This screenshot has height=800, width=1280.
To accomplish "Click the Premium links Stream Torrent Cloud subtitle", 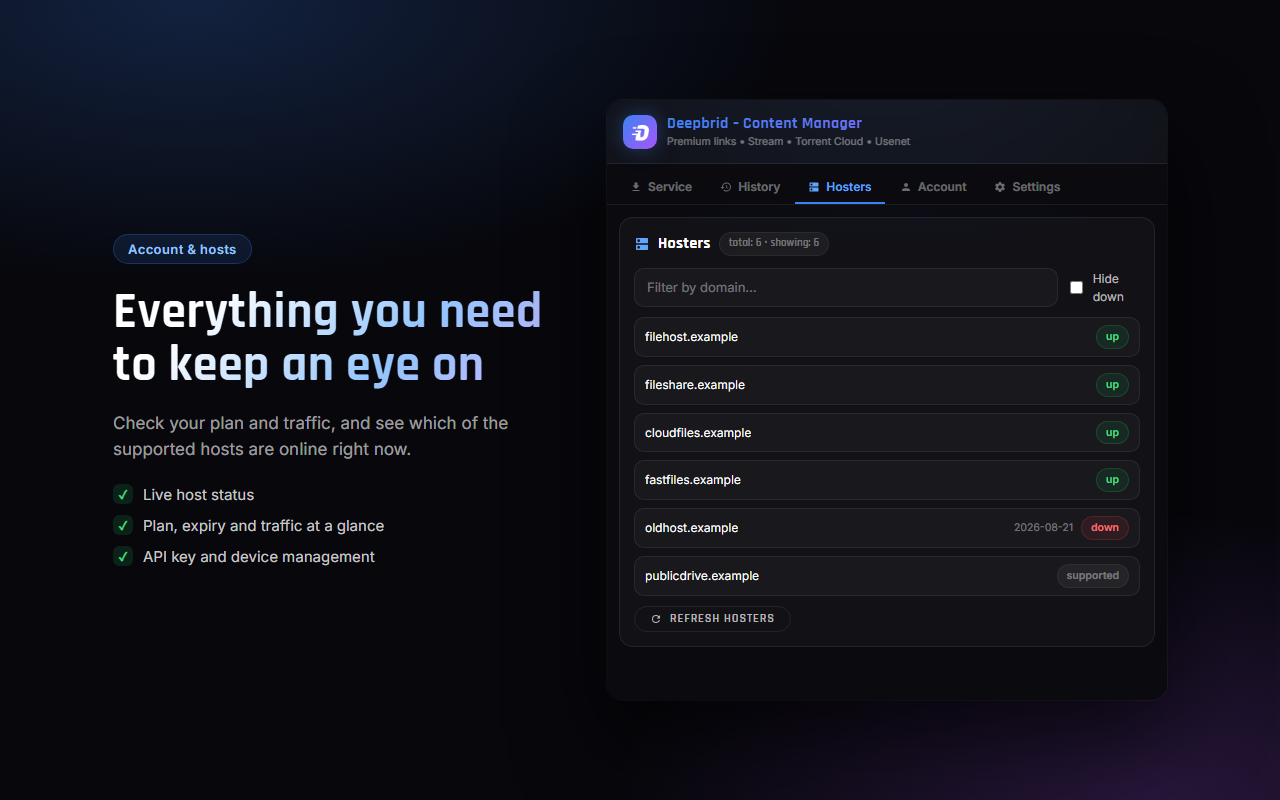I will point(788,142).
